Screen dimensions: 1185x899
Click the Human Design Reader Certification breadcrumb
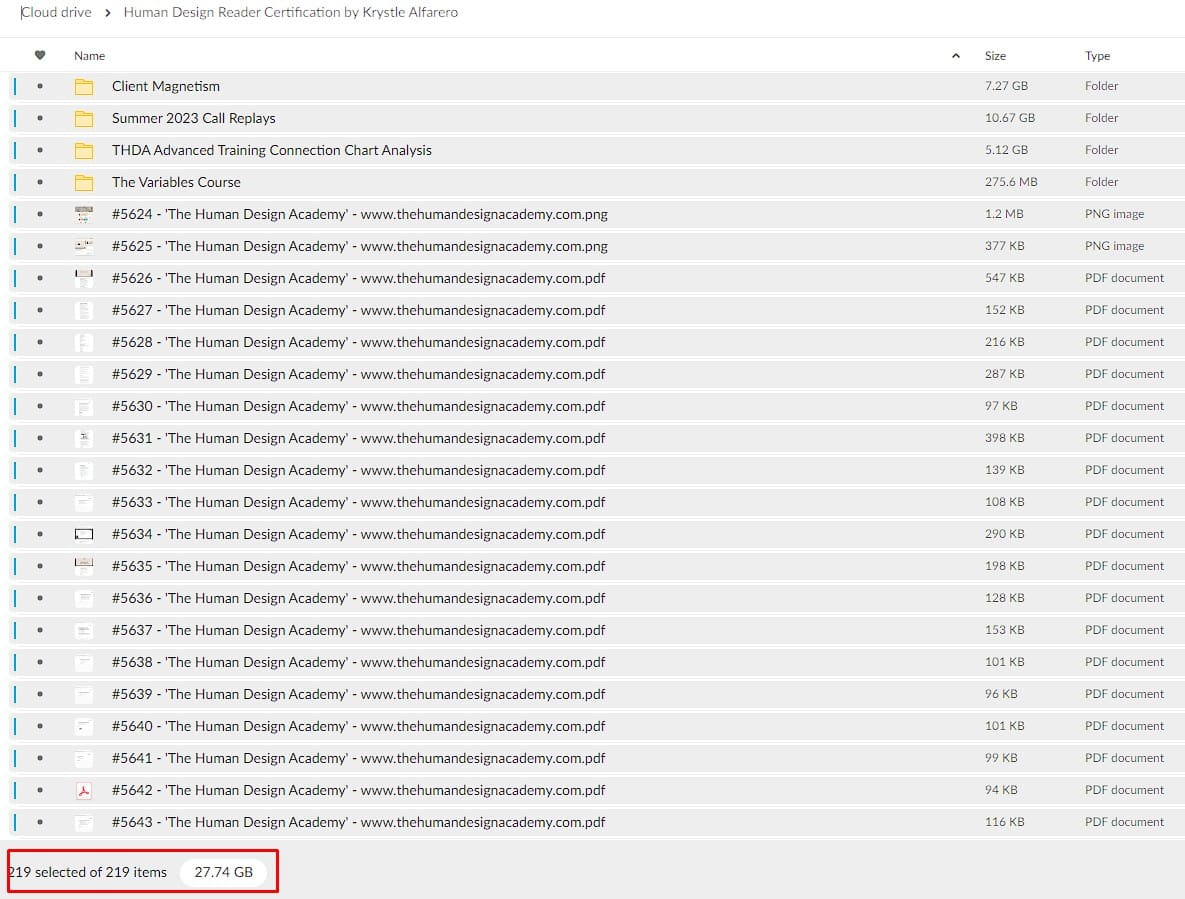coord(290,13)
